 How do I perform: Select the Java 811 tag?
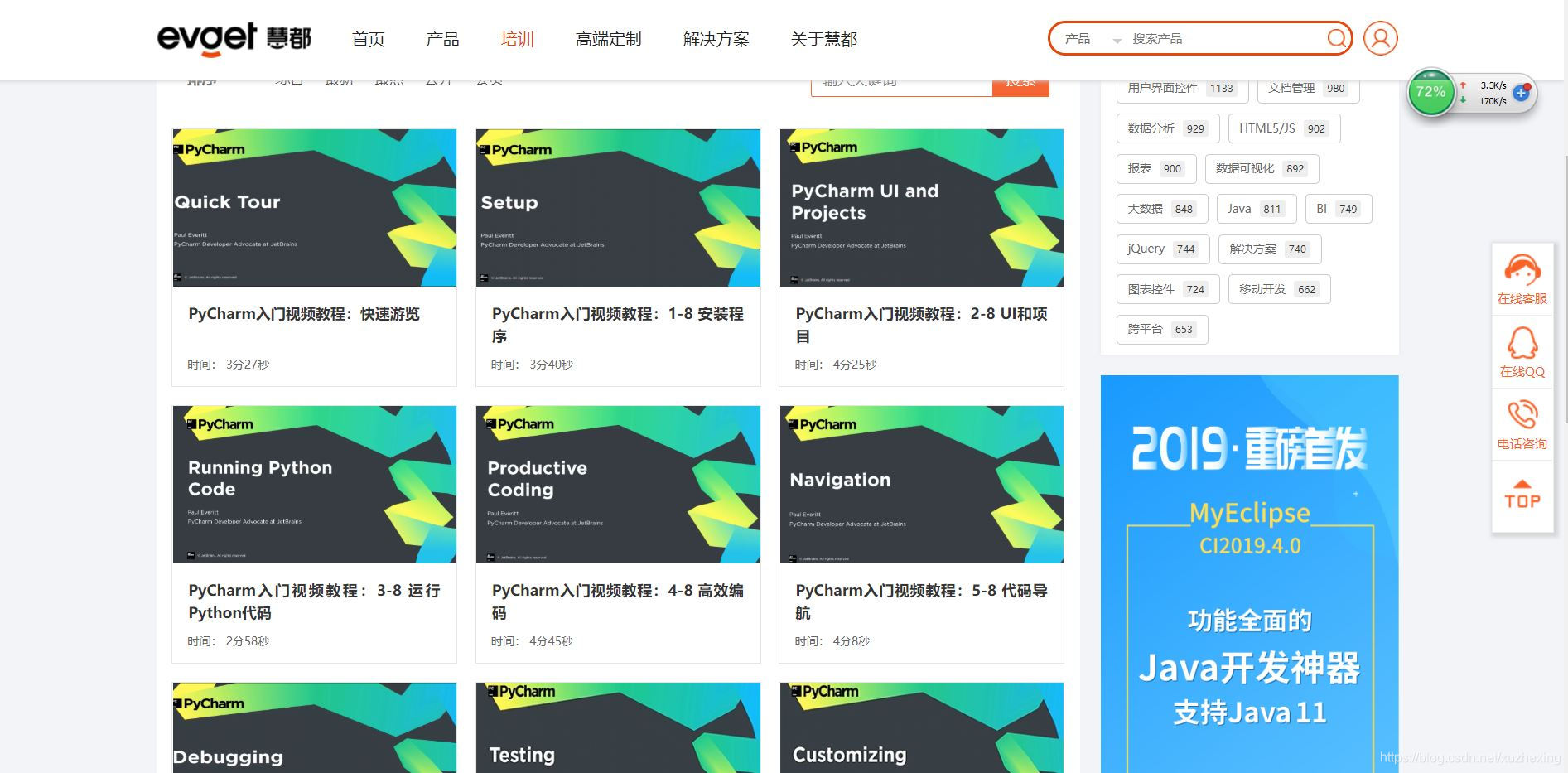(1256, 209)
